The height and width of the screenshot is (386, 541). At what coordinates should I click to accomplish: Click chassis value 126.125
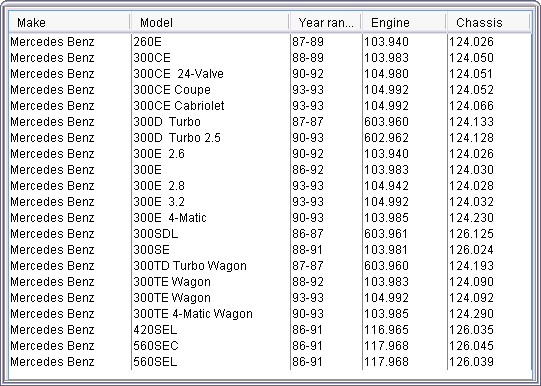(471, 234)
